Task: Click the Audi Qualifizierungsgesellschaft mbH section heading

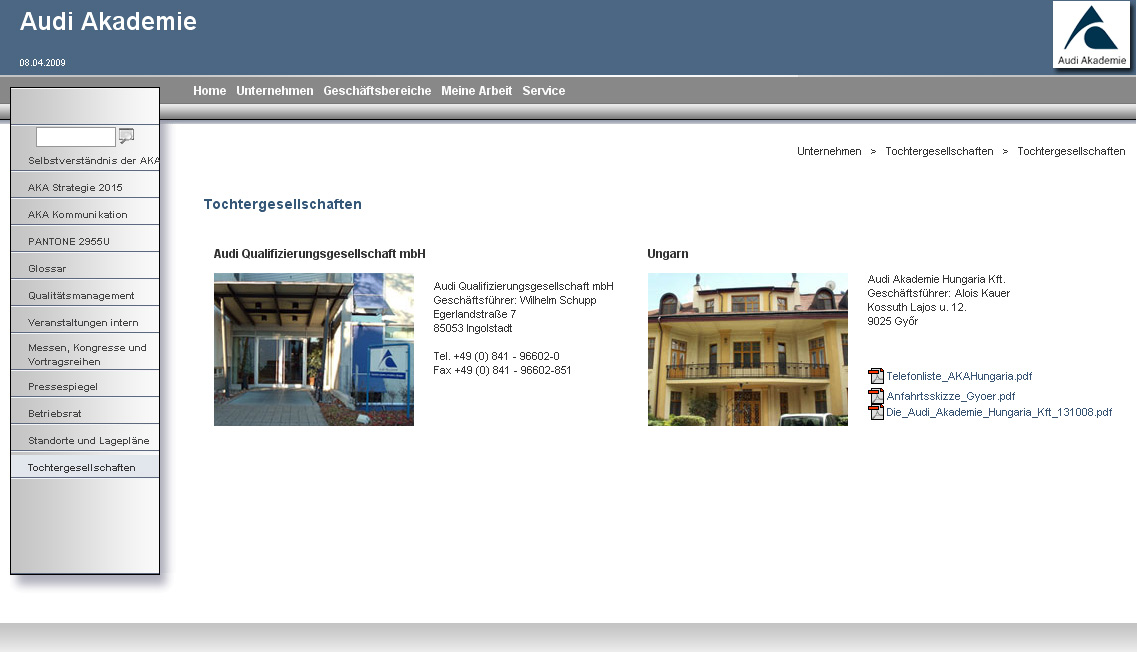Action: click(x=319, y=254)
